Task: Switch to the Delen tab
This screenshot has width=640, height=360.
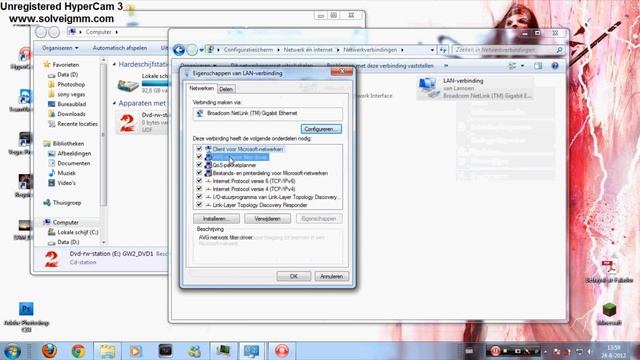Action: click(226, 89)
